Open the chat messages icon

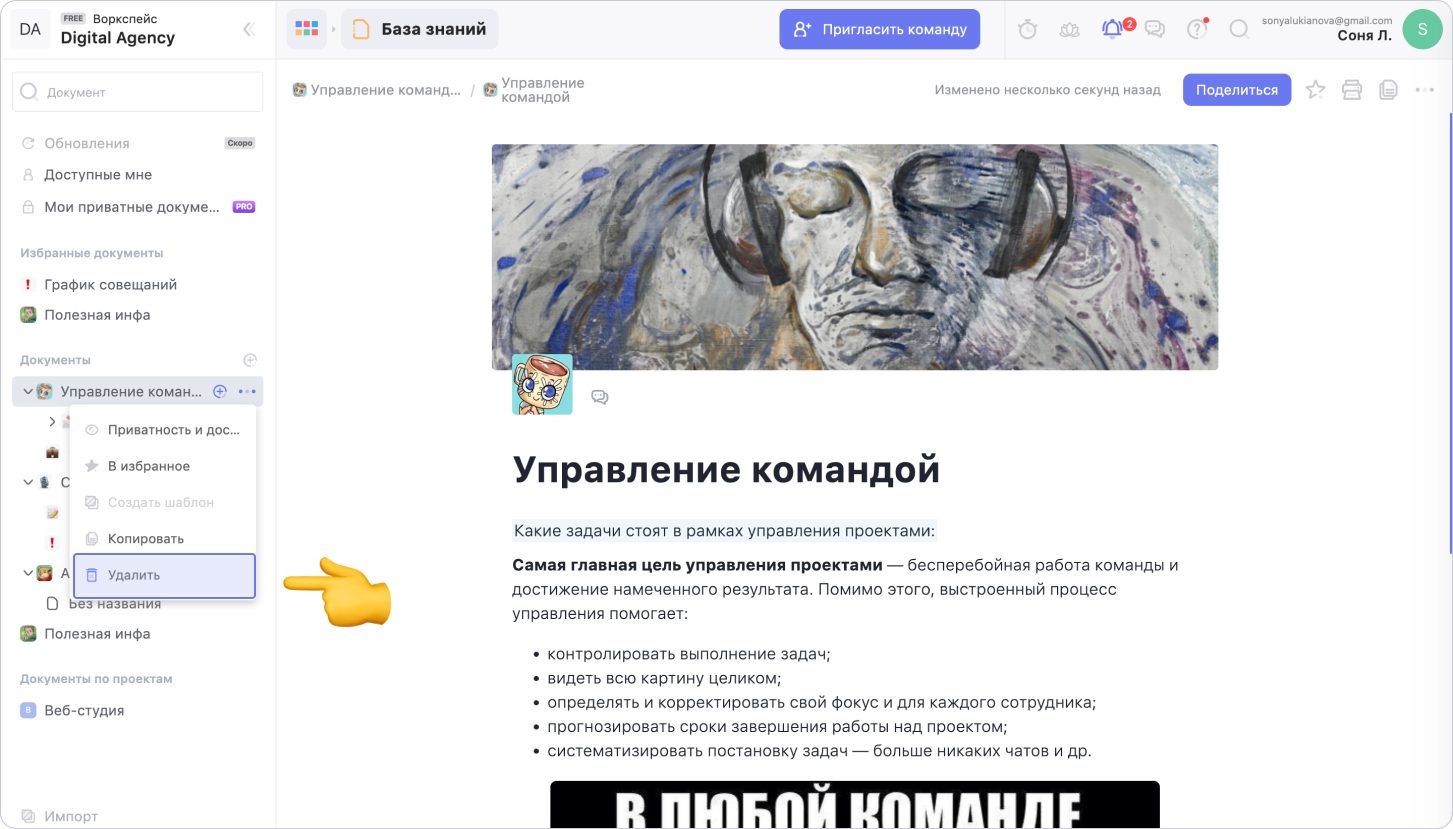point(1155,29)
